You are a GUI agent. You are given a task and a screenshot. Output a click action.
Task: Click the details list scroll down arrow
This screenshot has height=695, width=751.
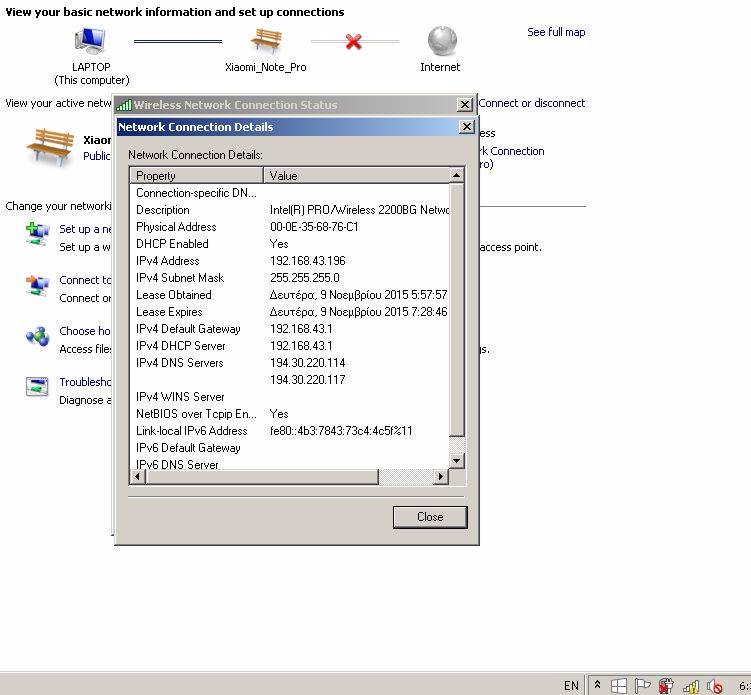[457, 461]
